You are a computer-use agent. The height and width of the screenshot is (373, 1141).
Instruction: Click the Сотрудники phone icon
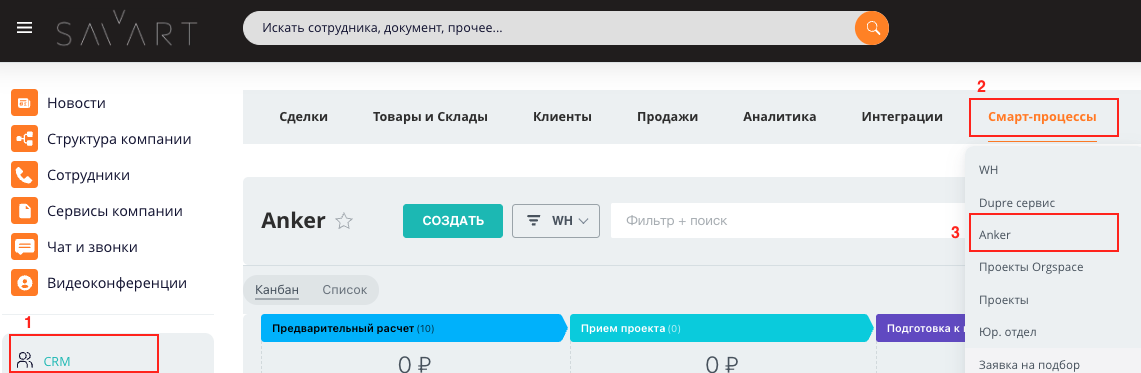(24, 175)
